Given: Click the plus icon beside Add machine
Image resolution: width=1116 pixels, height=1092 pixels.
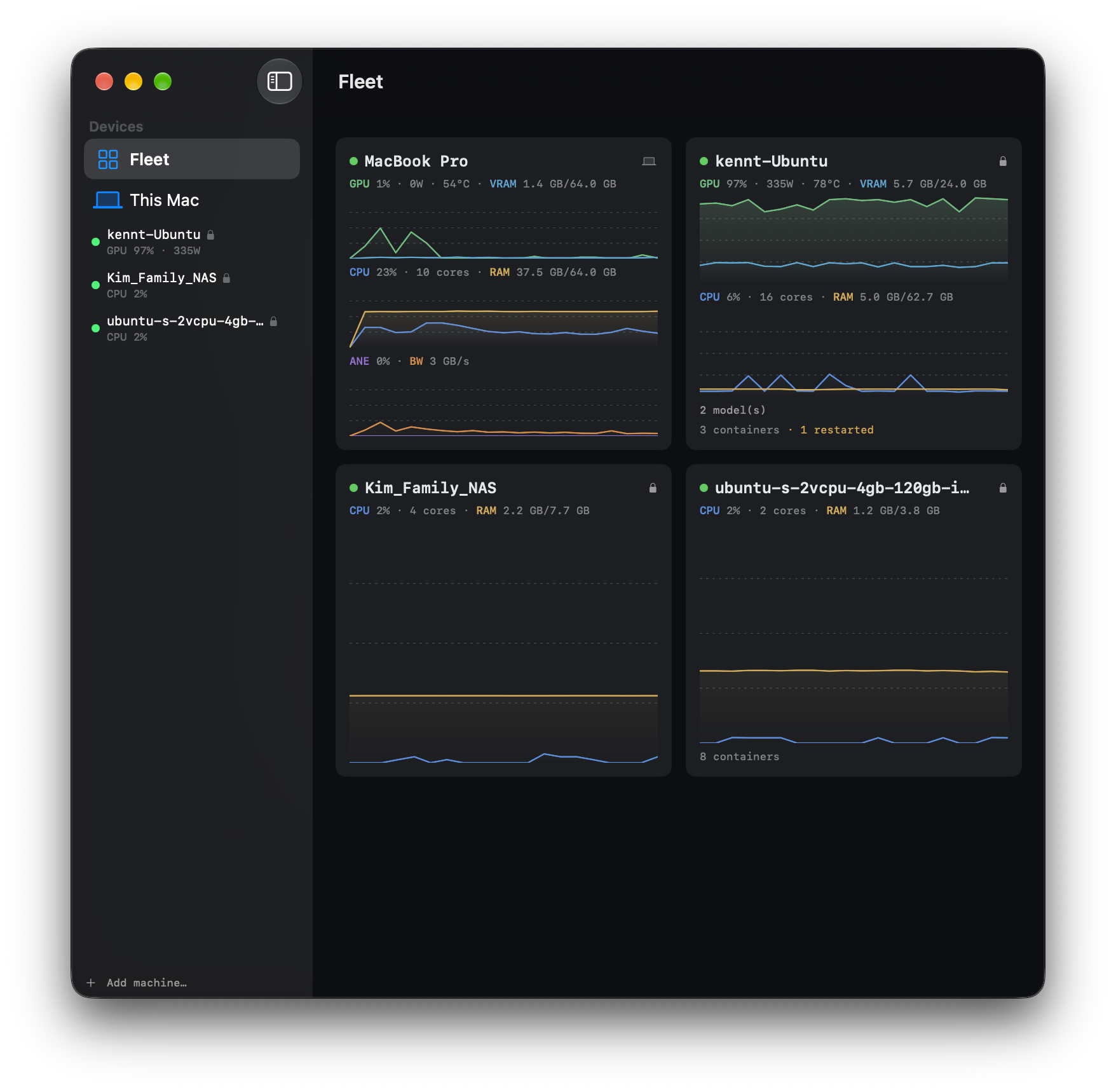Looking at the screenshot, I should (91, 983).
